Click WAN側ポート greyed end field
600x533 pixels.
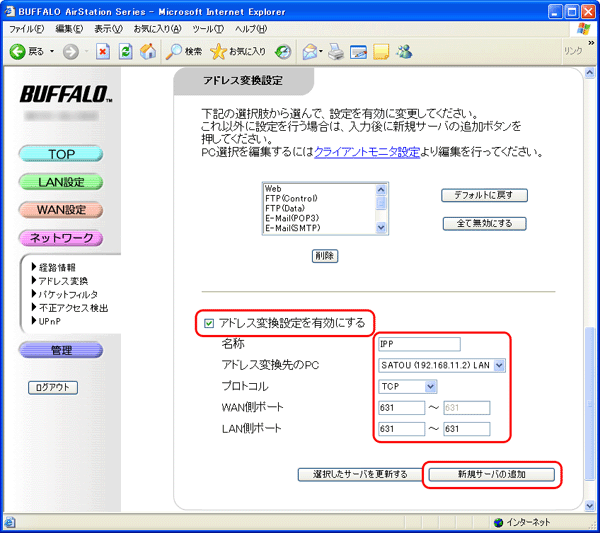tap(466, 408)
